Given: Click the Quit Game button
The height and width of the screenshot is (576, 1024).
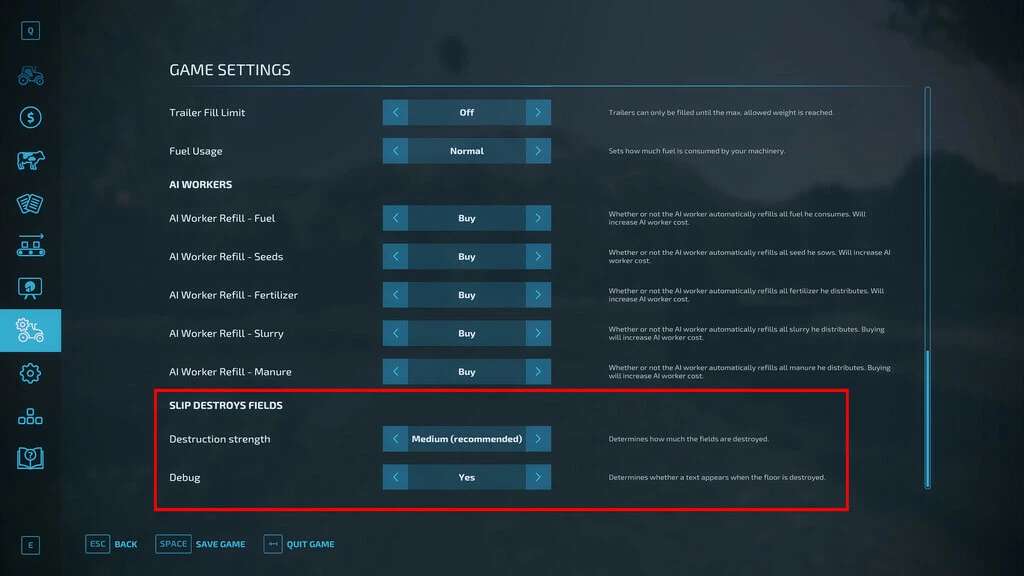Looking at the screenshot, I should 299,544.
